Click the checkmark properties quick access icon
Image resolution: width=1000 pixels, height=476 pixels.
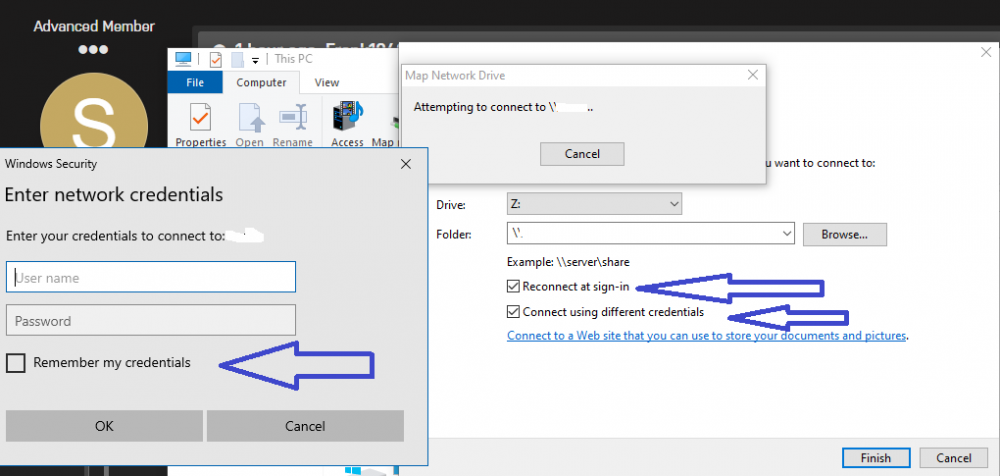pyautogui.click(x=216, y=60)
